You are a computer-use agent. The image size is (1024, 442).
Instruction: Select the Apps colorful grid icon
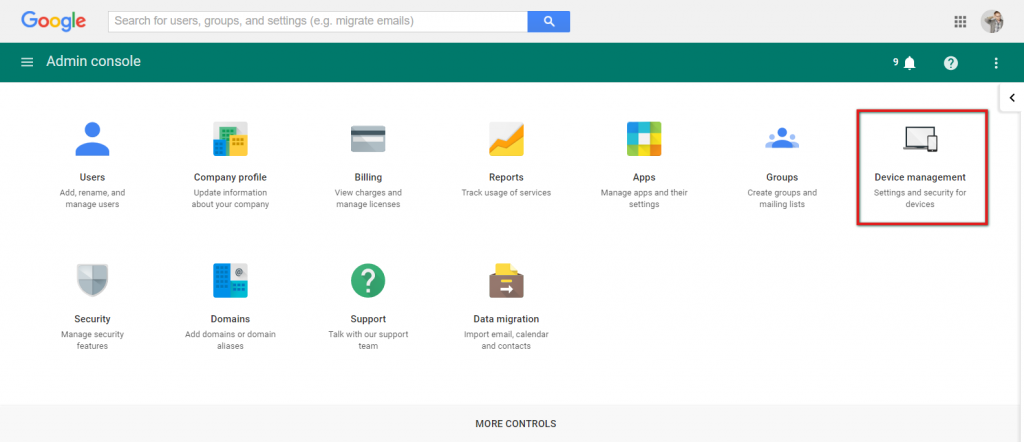point(644,139)
